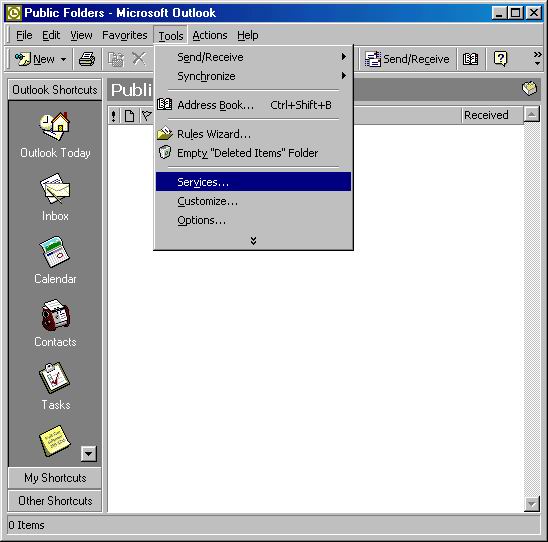The width and height of the screenshot is (548, 542).
Task: Open the Actions menu
Action: 210,35
